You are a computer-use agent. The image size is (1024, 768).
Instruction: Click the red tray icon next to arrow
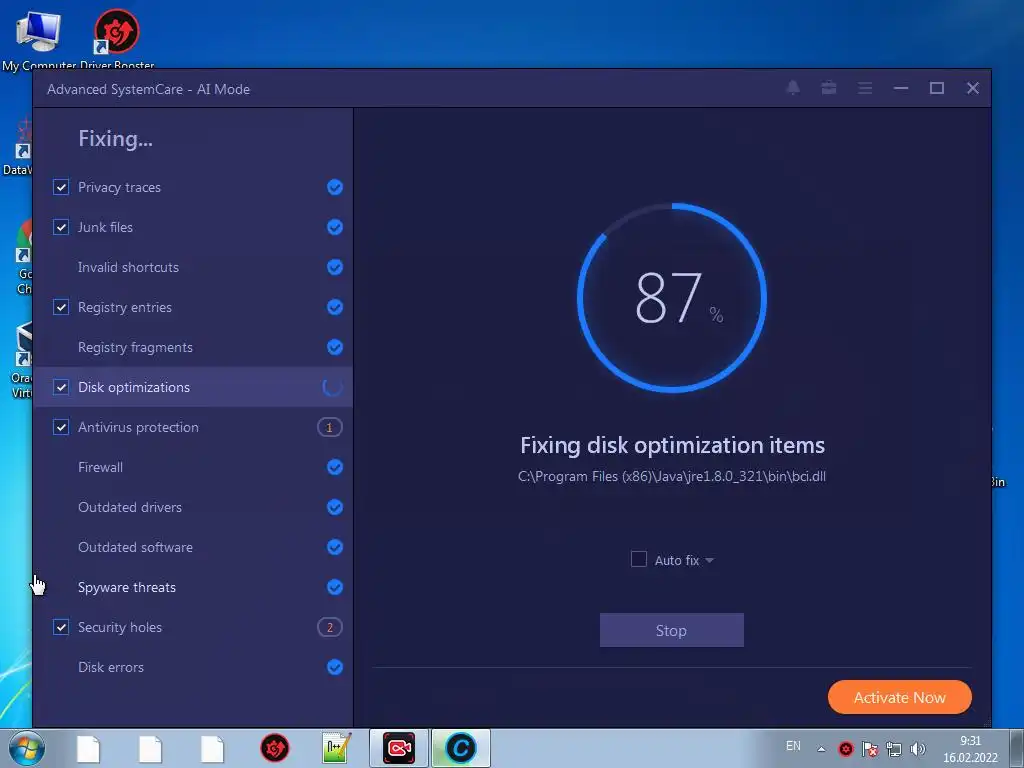click(846, 749)
